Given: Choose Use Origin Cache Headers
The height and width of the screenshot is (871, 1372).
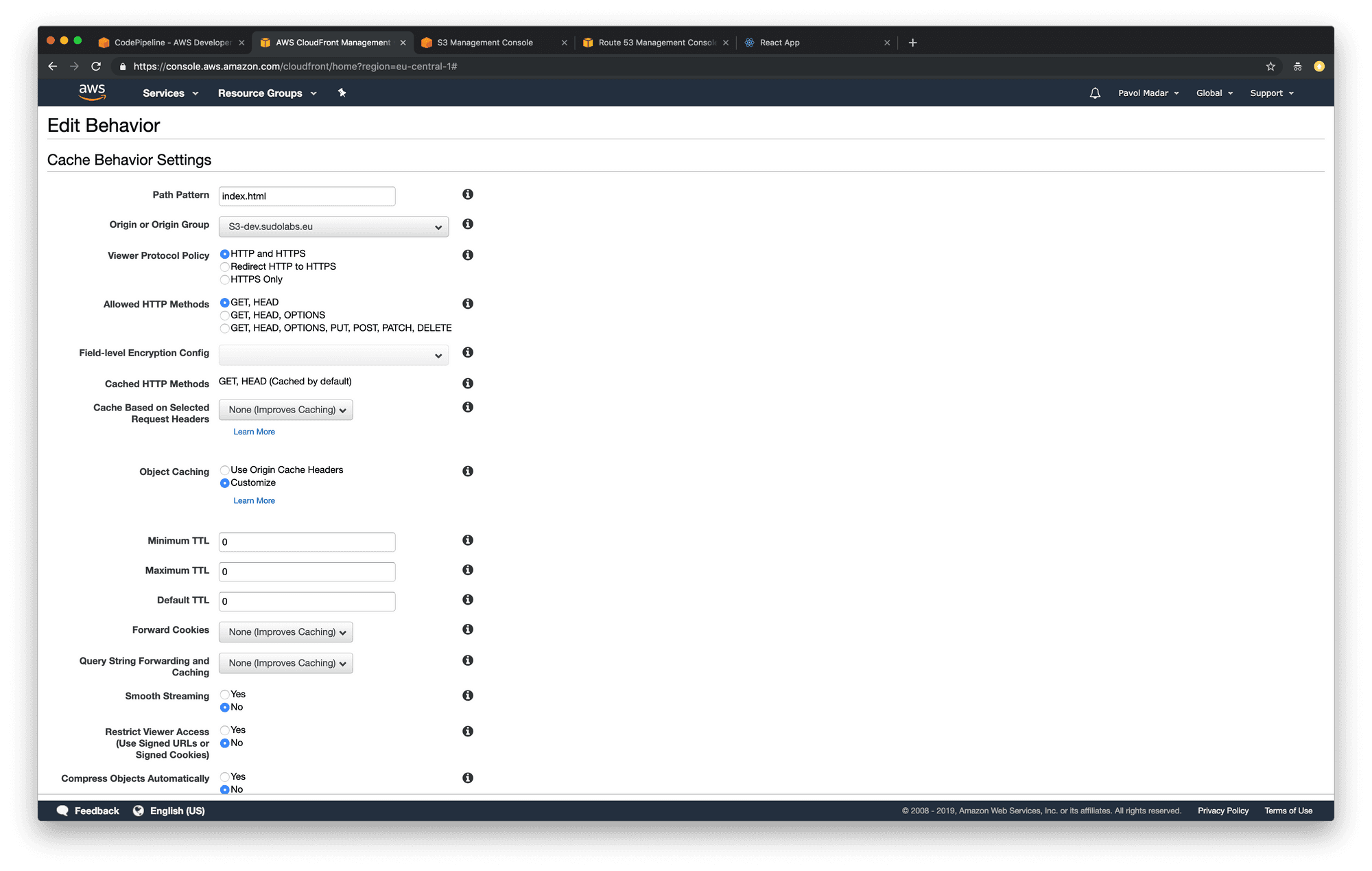Looking at the screenshot, I should click(224, 470).
